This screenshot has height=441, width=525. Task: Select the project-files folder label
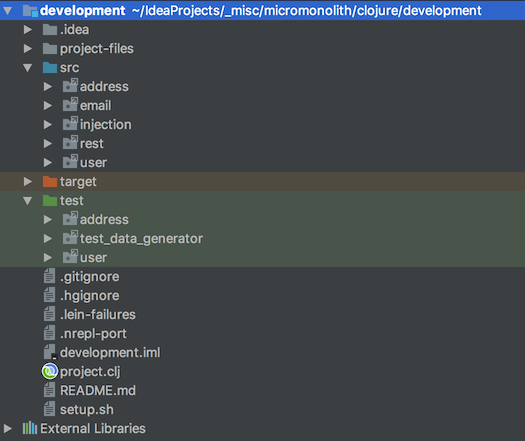pos(97,49)
